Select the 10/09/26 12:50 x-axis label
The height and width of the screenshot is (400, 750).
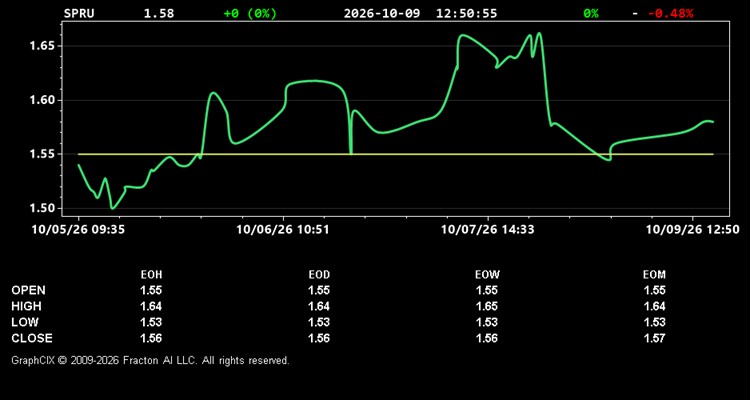[693, 230]
